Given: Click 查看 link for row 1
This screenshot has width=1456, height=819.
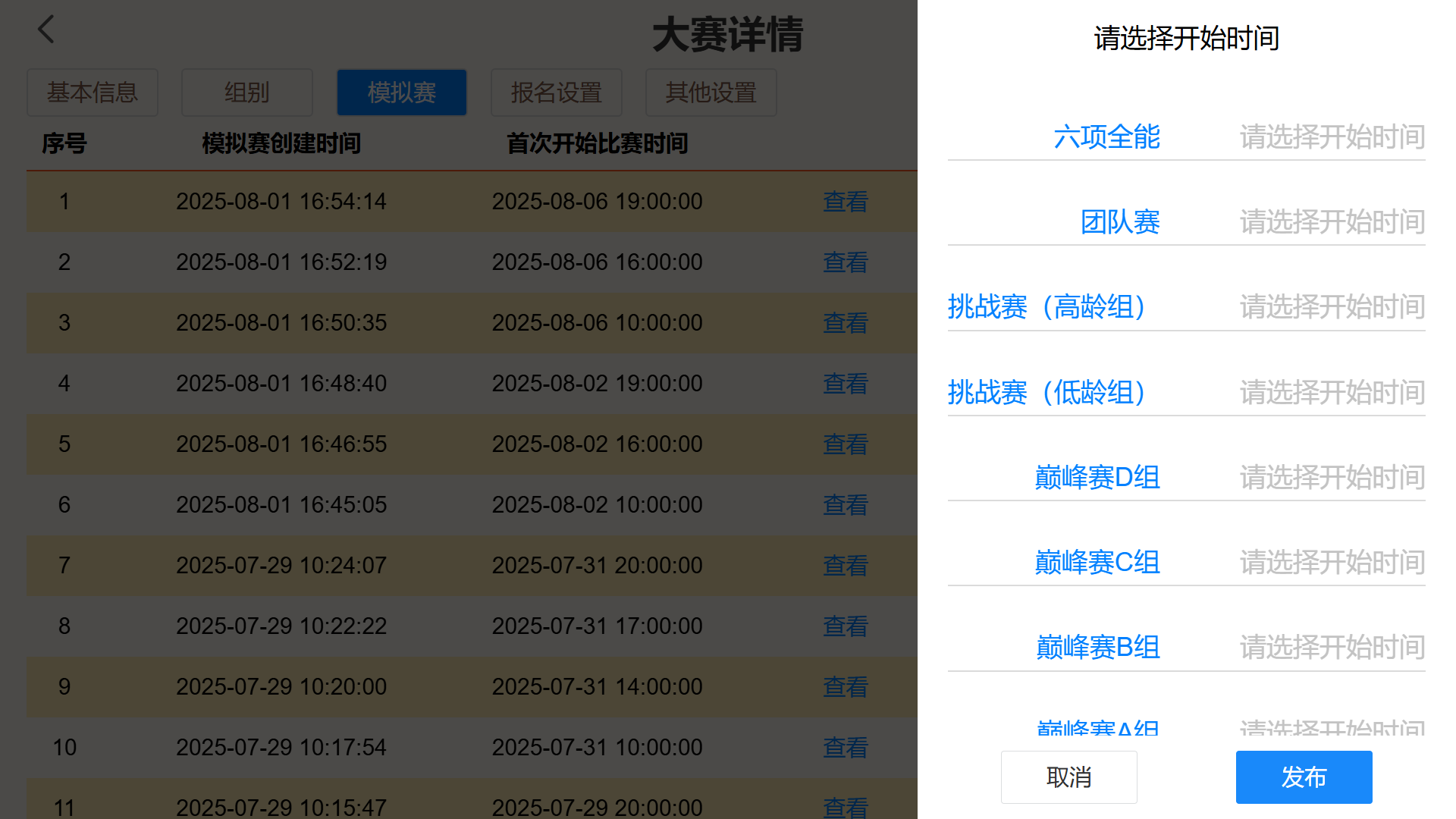Looking at the screenshot, I should (x=846, y=202).
